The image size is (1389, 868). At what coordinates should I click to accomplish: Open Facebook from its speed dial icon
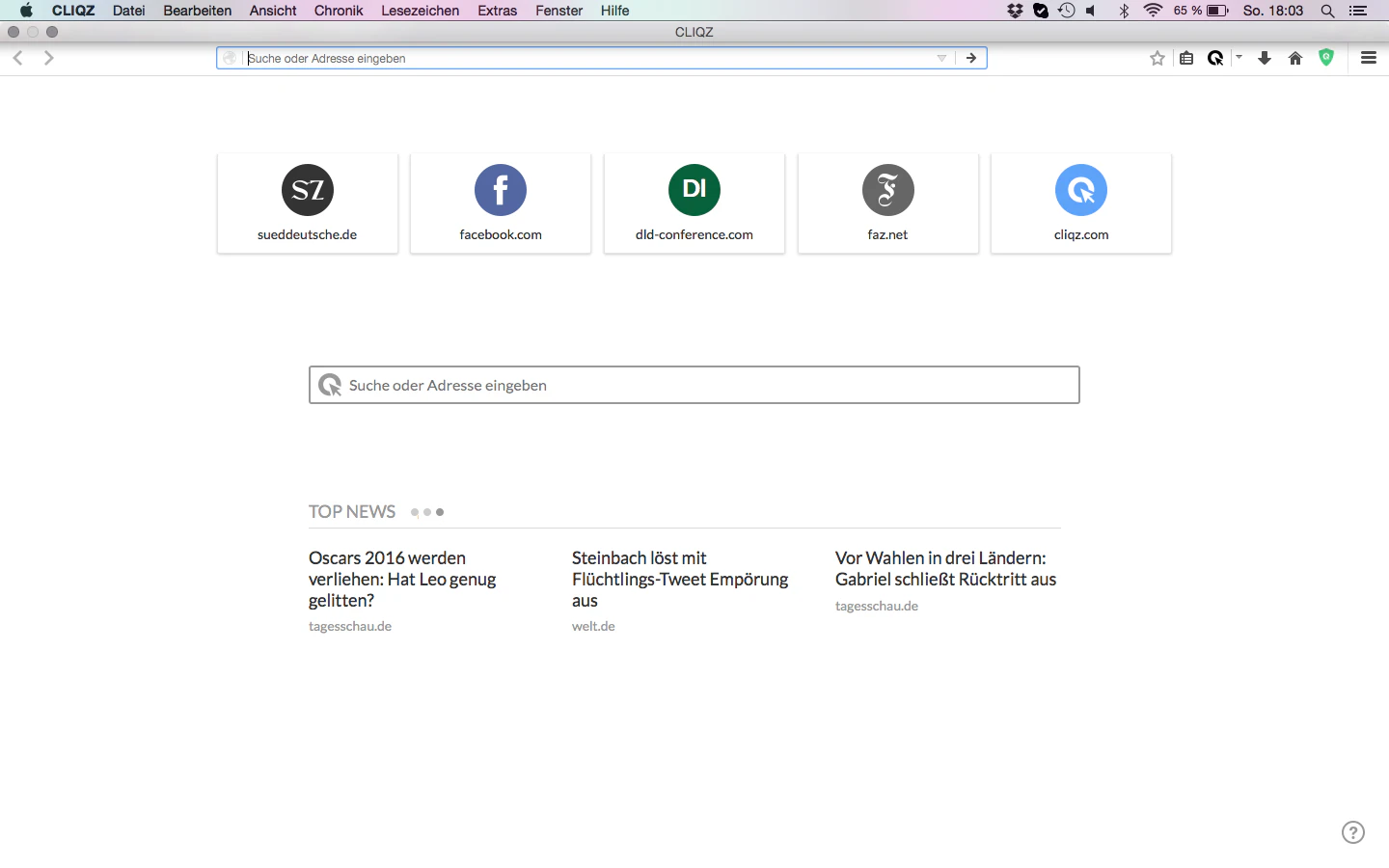tap(500, 190)
